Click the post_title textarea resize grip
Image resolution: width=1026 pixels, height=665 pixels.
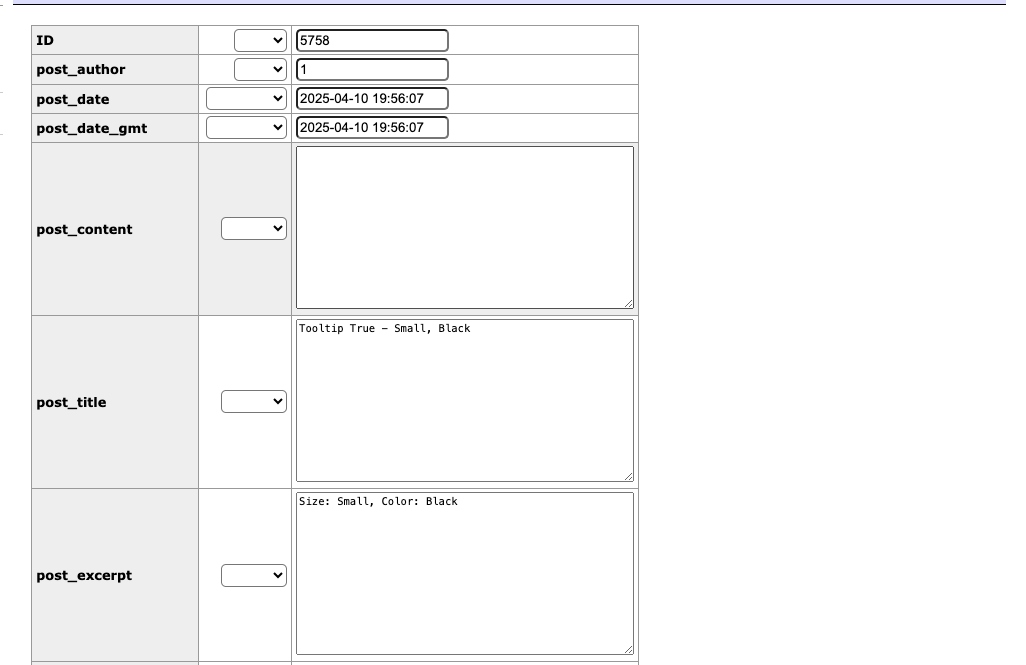pos(628,476)
